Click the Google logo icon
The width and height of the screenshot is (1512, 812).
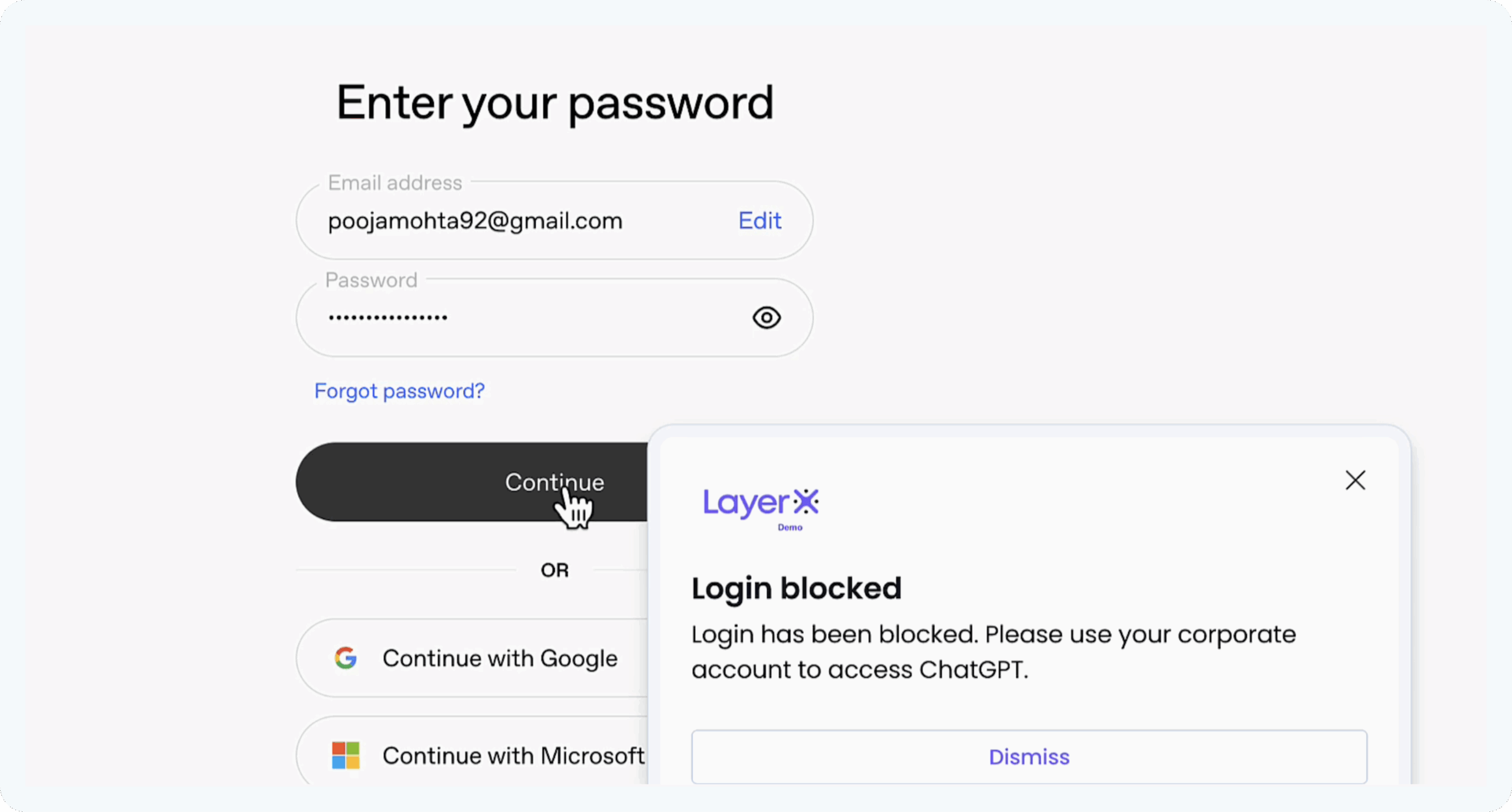tap(346, 658)
